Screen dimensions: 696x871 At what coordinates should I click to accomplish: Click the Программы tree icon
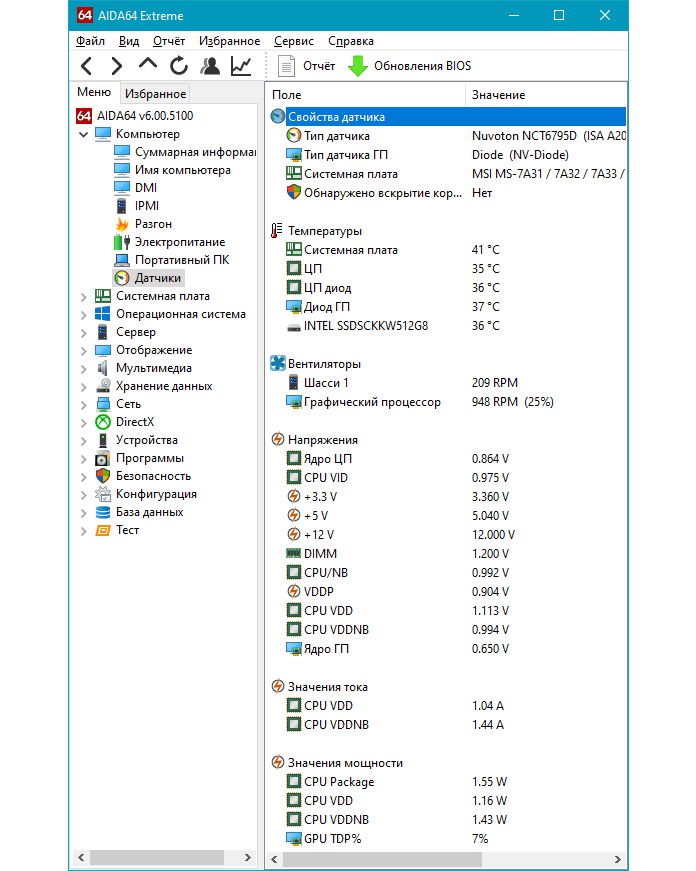coord(102,458)
